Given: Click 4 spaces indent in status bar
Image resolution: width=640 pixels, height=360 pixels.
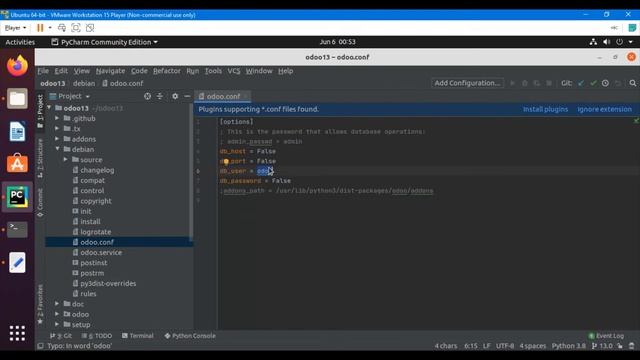Looking at the screenshot, I should 533,346.
